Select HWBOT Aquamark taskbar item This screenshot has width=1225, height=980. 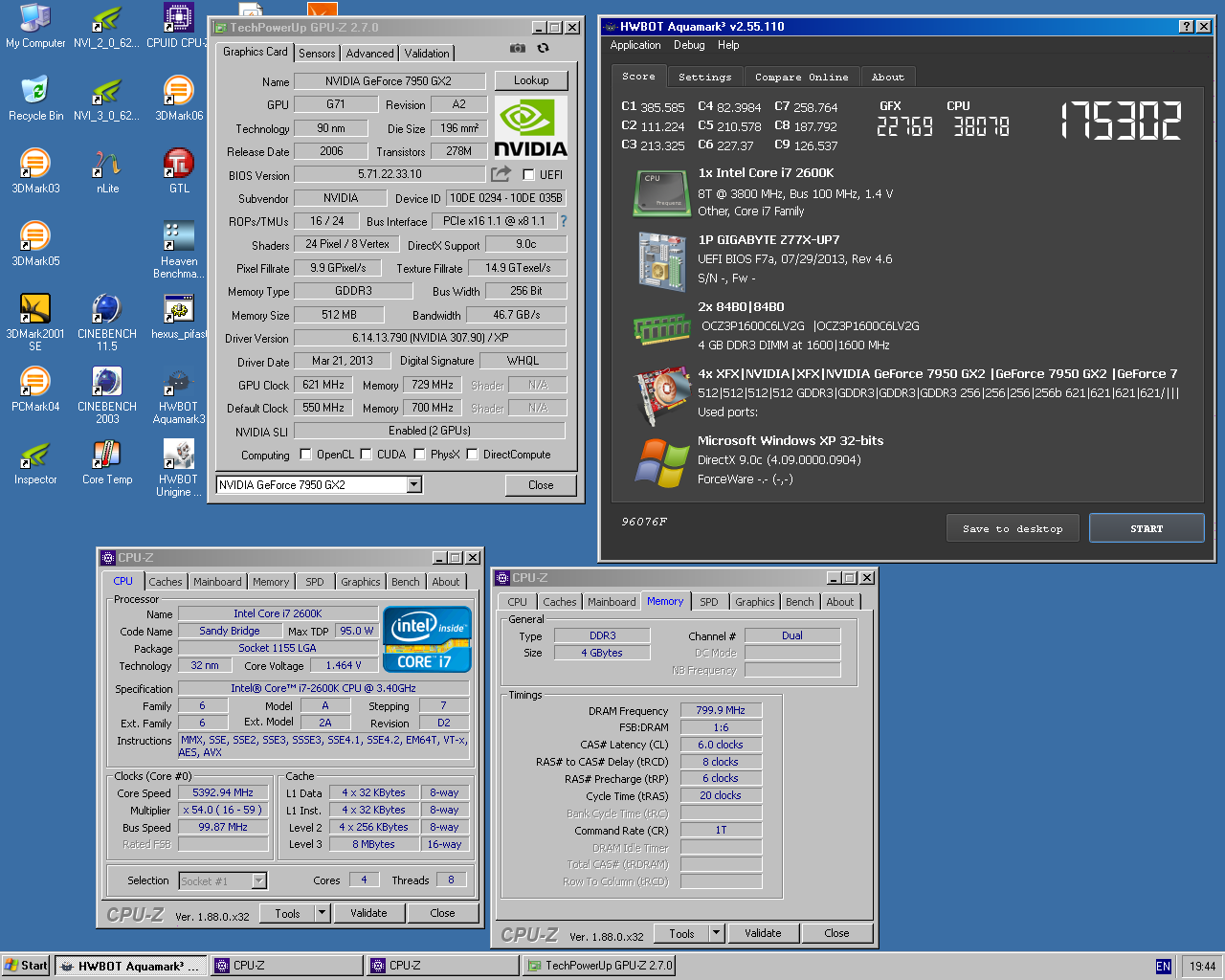130,966
